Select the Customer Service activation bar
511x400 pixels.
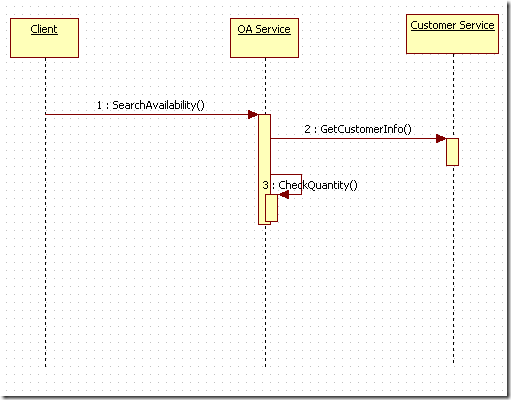[x=453, y=152]
